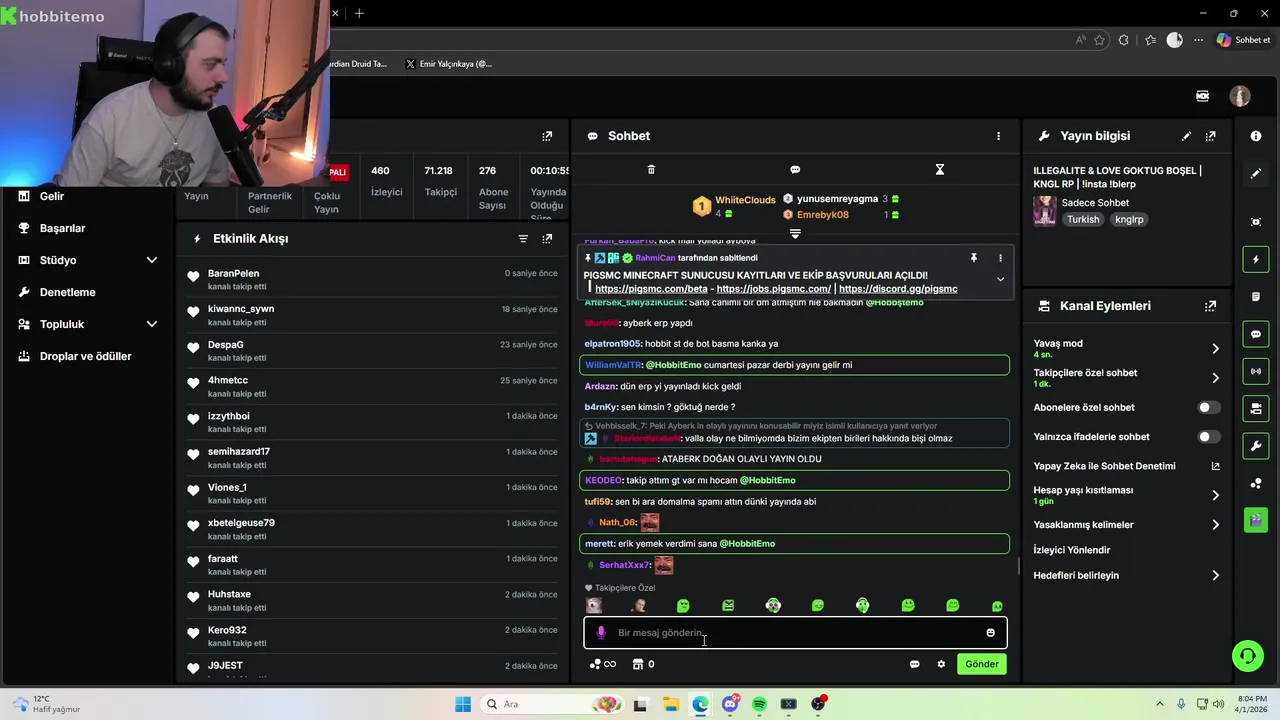Click the info icon in right sidebar

click(1256, 136)
